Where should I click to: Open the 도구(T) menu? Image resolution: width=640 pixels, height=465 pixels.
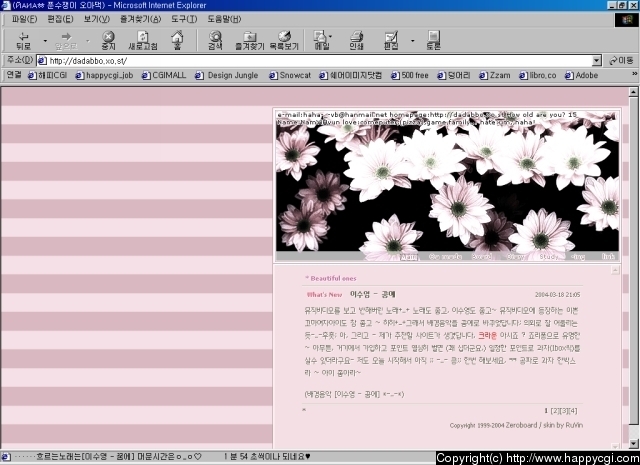pyautogui.click(x=184, y=19)
